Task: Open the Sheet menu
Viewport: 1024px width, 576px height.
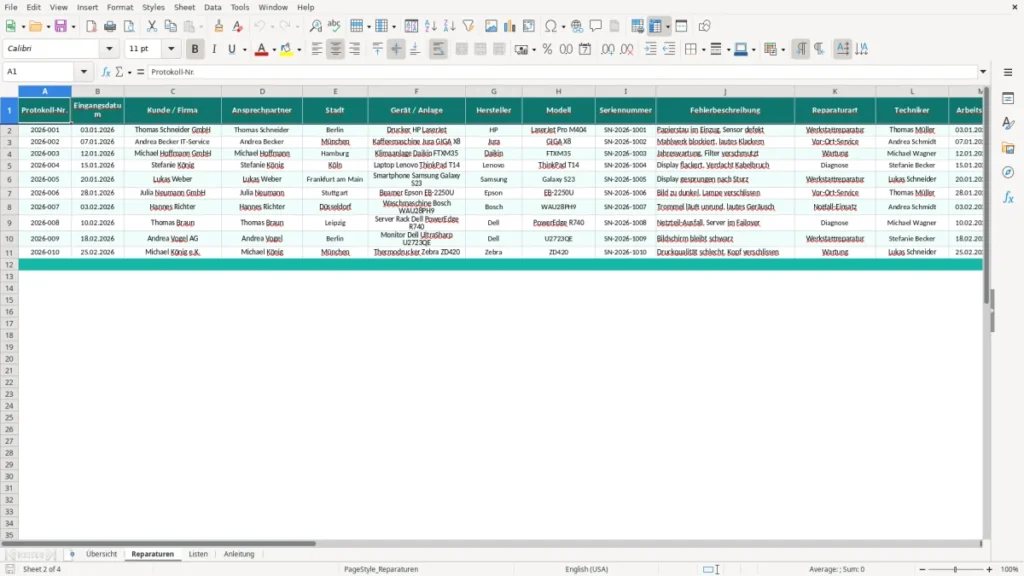Action: point(184,7)
